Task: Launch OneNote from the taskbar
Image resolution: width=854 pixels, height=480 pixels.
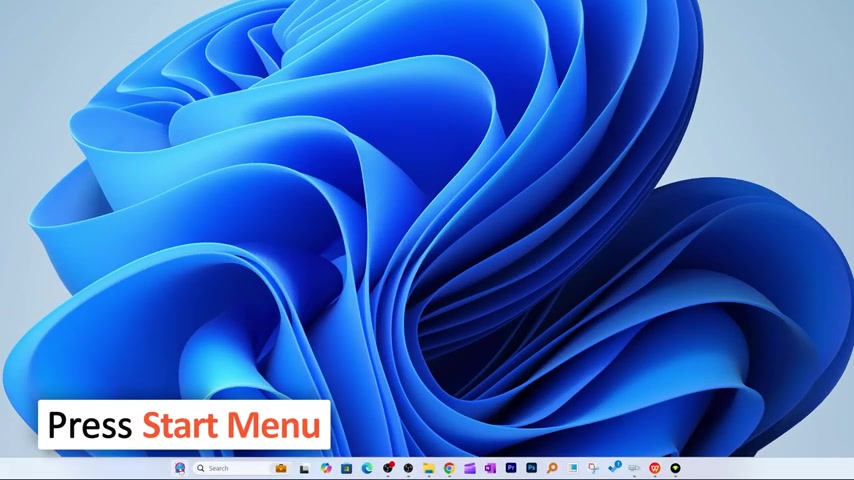Action: coord(490,468)
